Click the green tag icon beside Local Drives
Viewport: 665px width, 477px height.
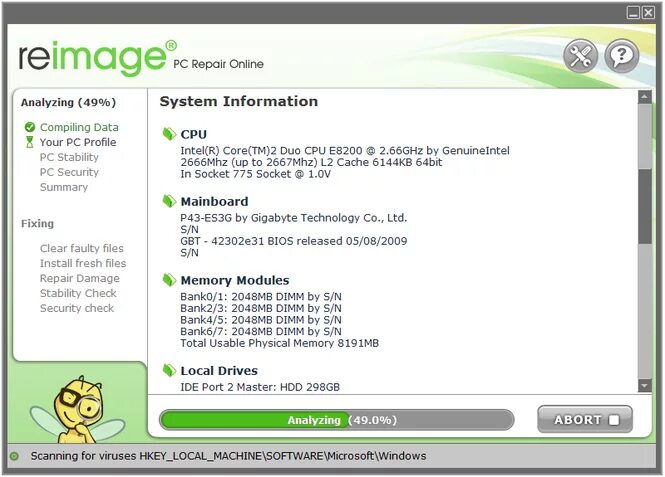click(x=169, y=370)
